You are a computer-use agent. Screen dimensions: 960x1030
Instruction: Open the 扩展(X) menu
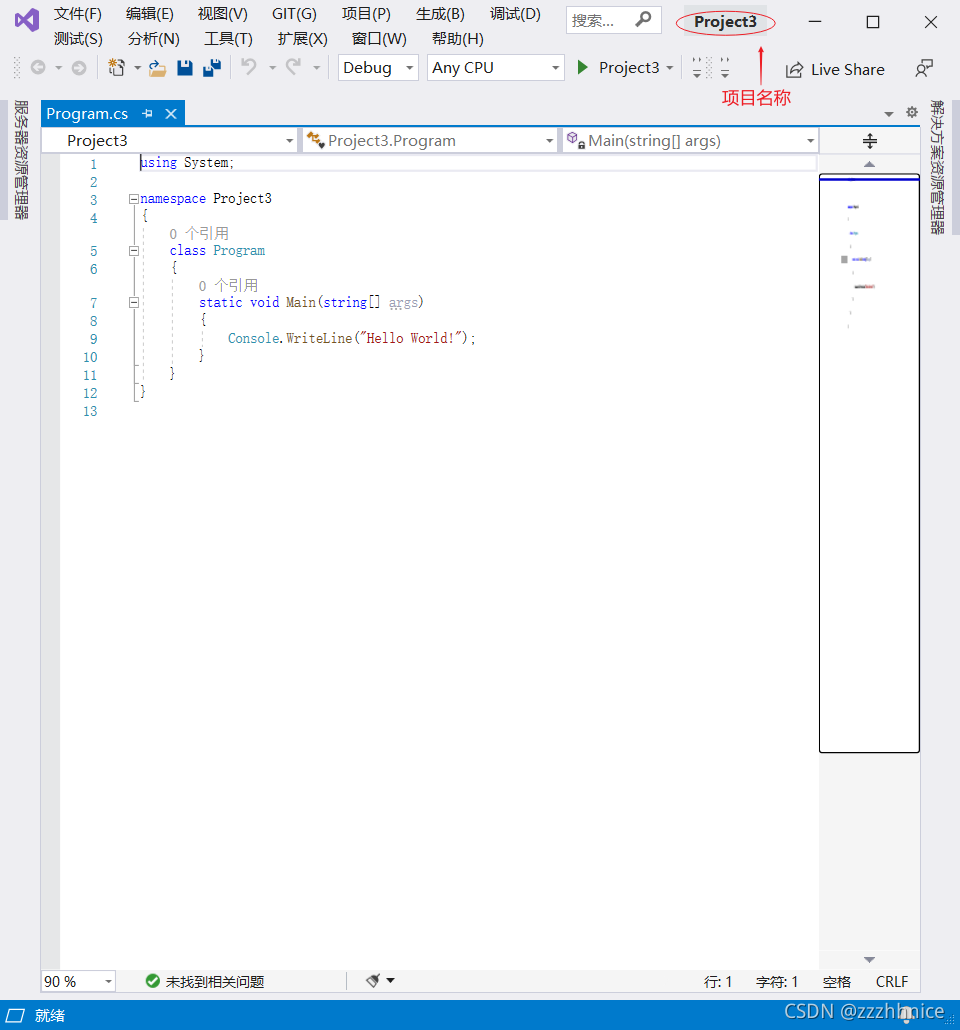click(x=302, y=39)
